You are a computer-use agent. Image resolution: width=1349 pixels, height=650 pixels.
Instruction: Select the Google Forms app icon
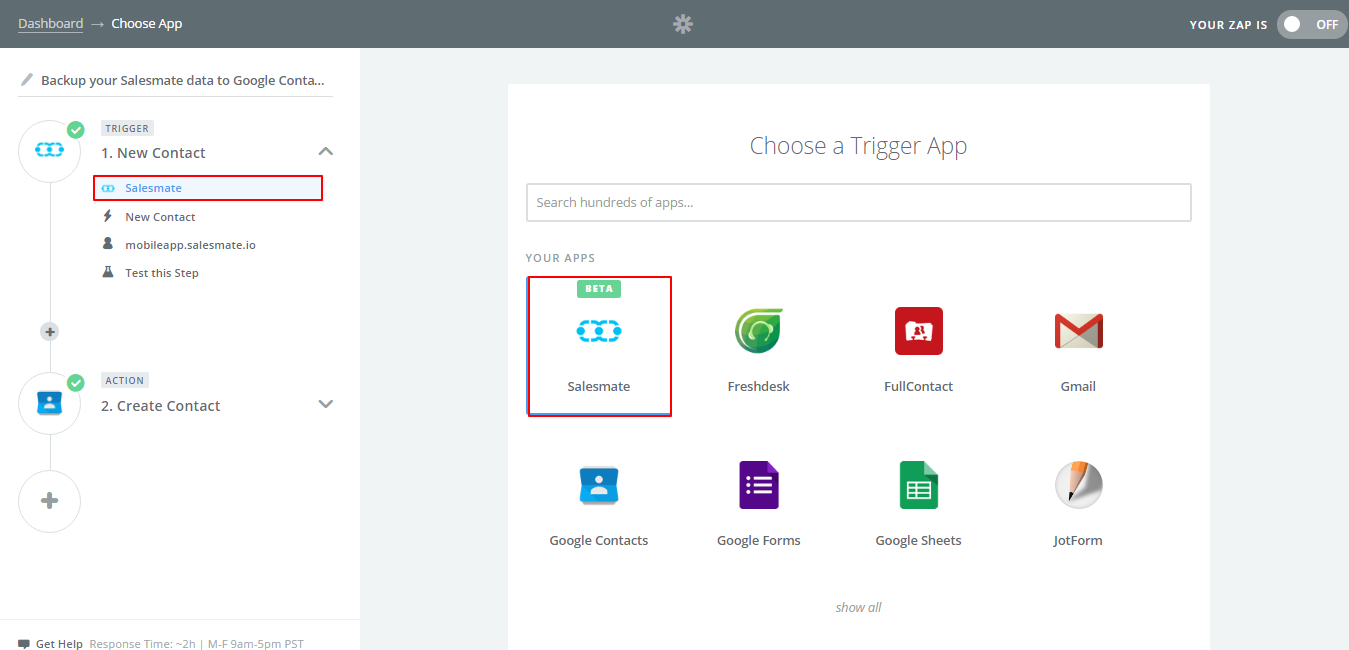pos(759,485)
